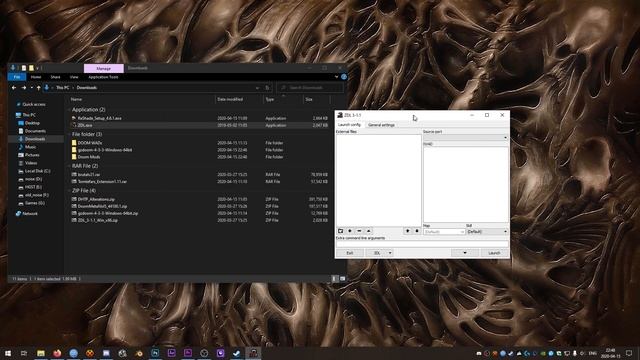This screenshot has width=640, height=360.
Task: Expand the ribbon chevron in Explorer
Action: pos(336,77)
